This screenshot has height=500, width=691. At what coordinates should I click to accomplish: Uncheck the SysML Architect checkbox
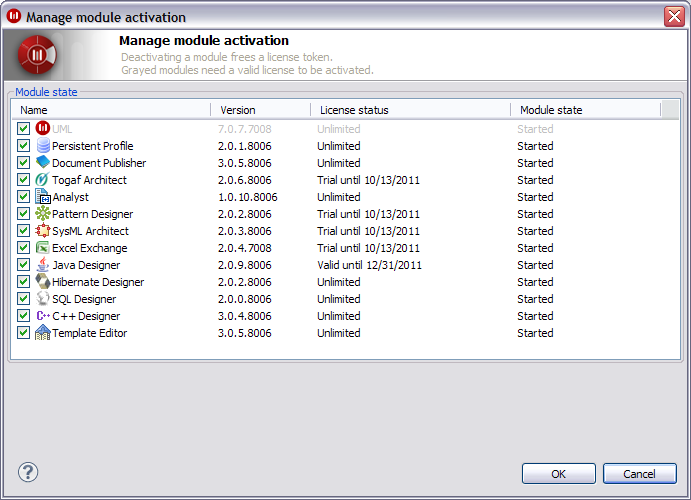coord(23,230)
